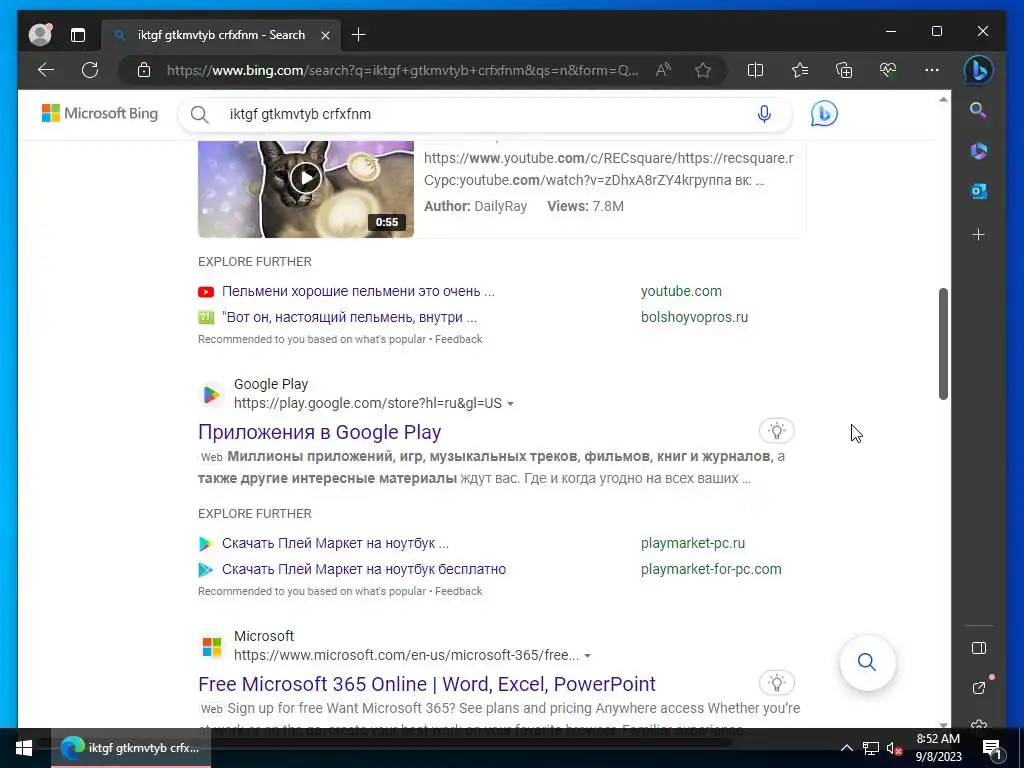The height and width of the screenshot is (768, 1024).
Task: View site information lock icon
Action: coord(144,70)
